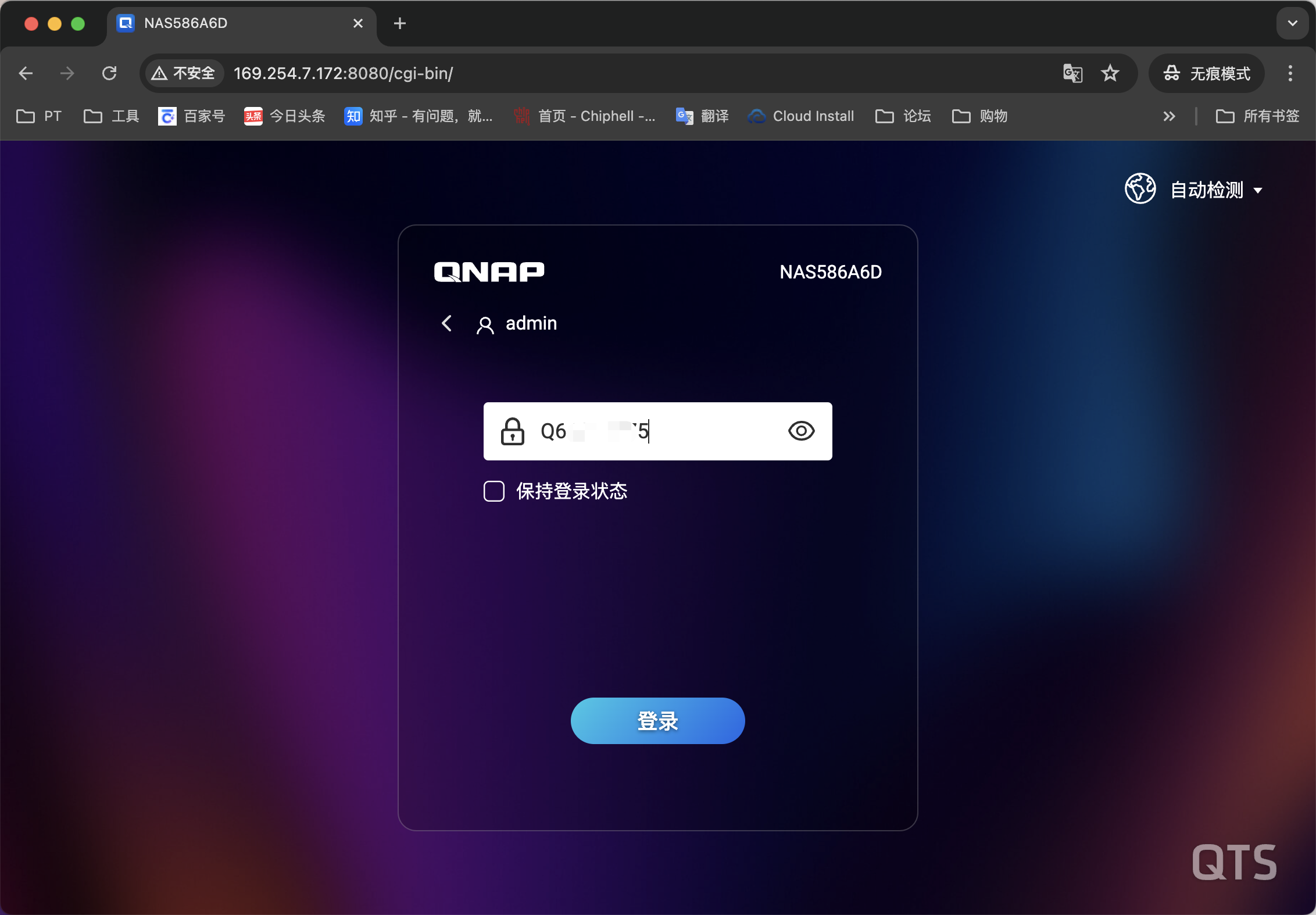
Task: Open a new tab with plus button
Action: coord(400,23)
